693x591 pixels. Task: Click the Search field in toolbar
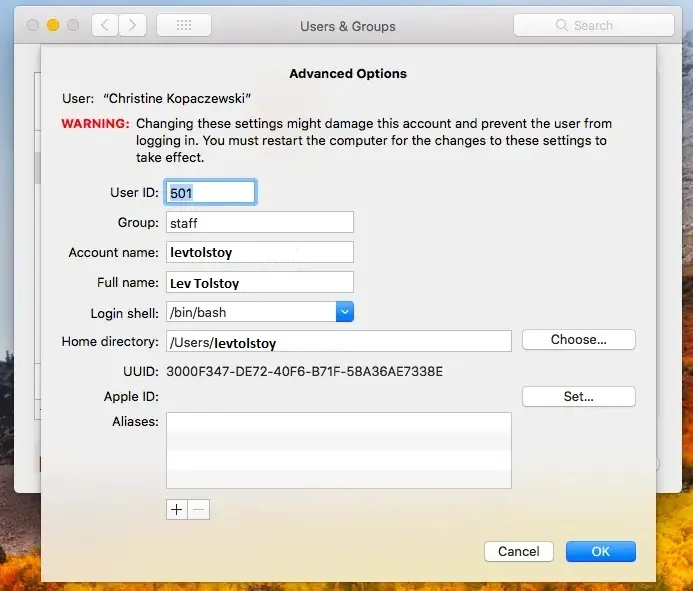point(594,25)
